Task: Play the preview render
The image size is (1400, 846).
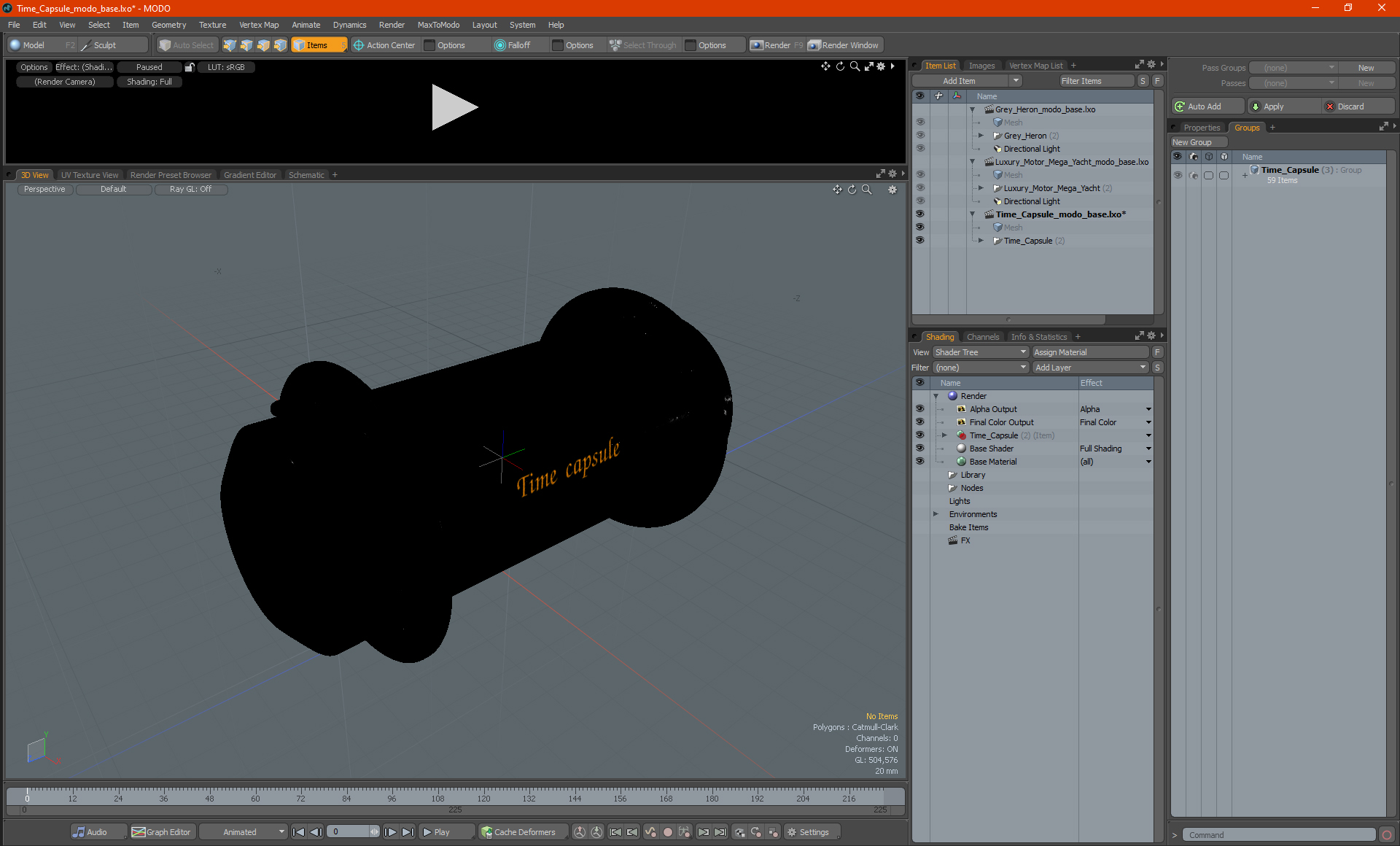Action: click(454, 107)
